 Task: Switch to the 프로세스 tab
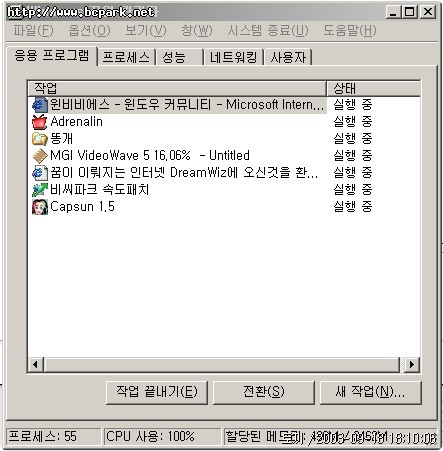(126, 57)
